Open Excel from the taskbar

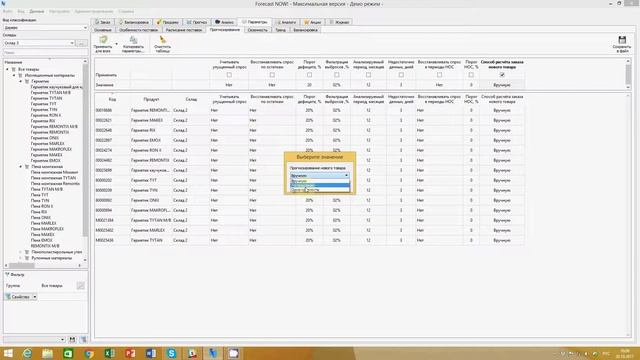coord(109,353)
